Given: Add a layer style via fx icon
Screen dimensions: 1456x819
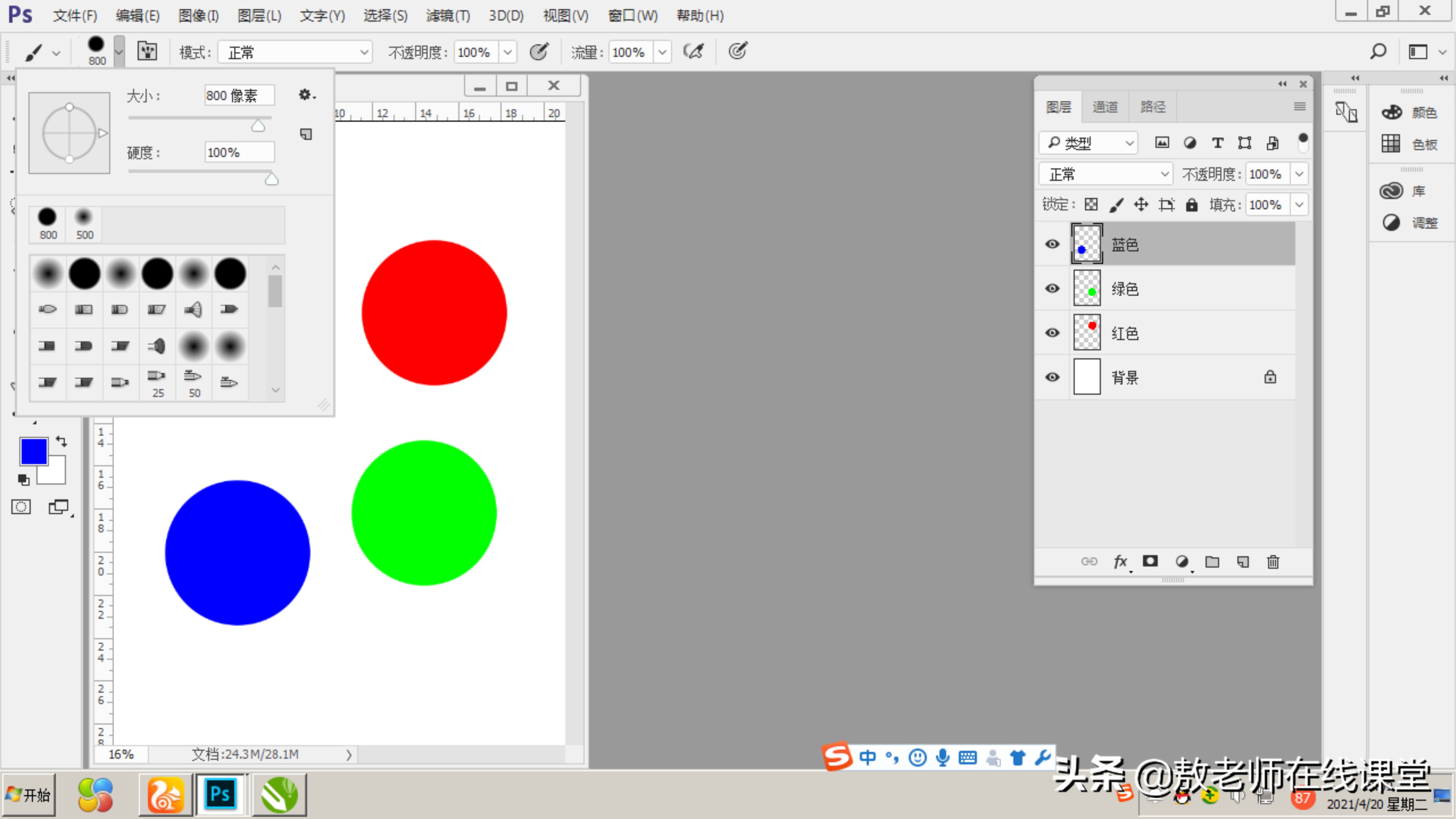Looking at the screenshot, I should (x=1120, y=562).
